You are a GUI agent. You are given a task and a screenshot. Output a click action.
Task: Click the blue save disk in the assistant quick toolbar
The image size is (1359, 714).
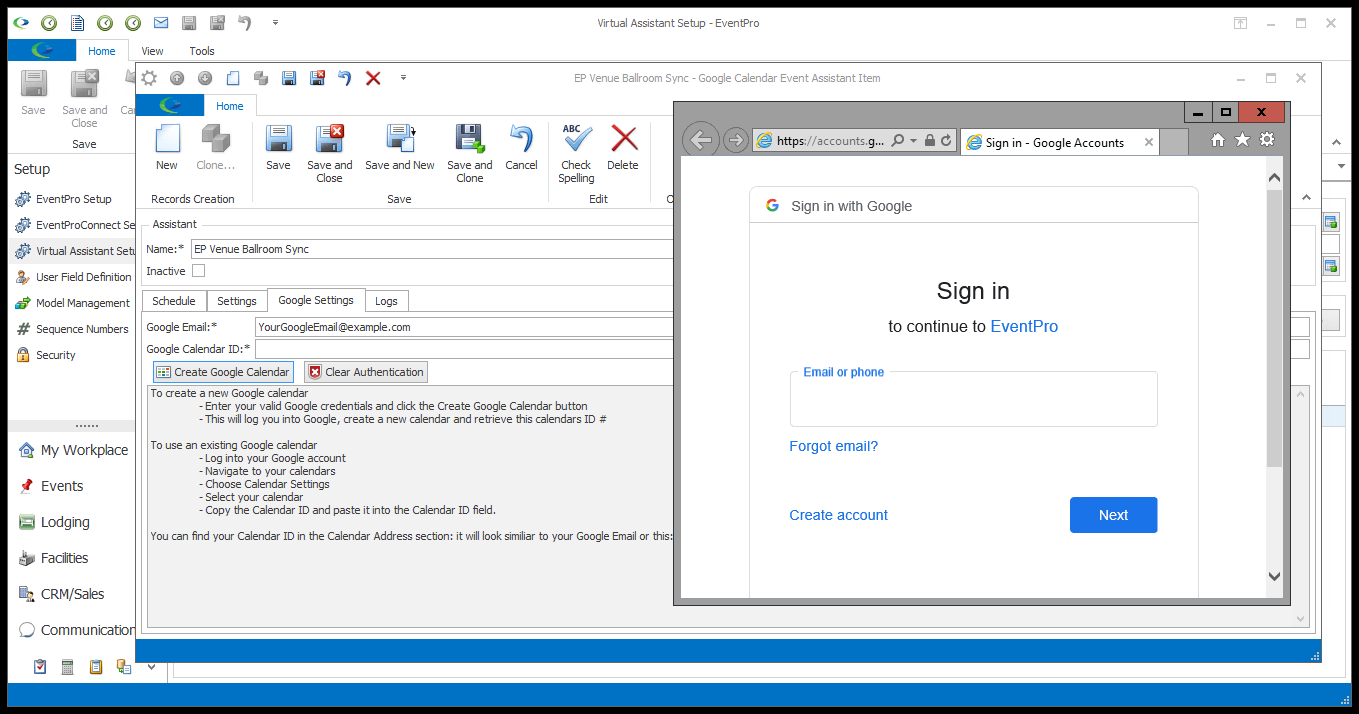[x=289, y=78]
